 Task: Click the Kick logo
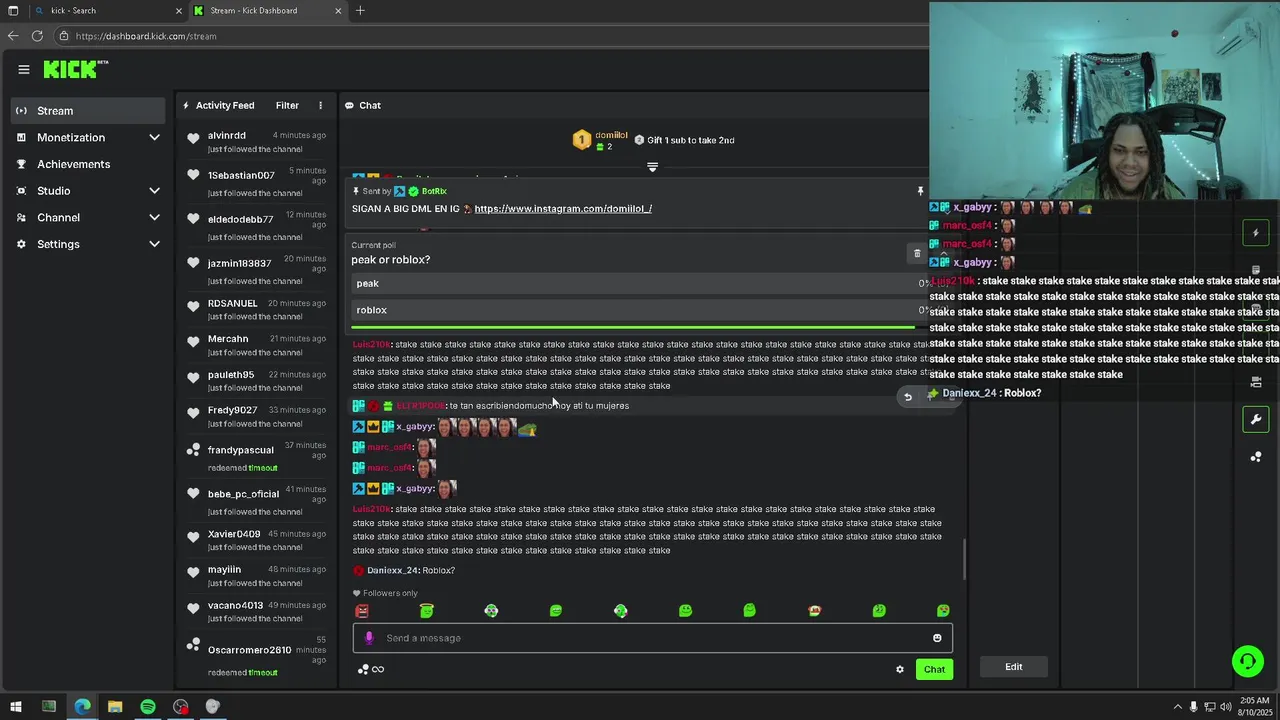[75, 69]
